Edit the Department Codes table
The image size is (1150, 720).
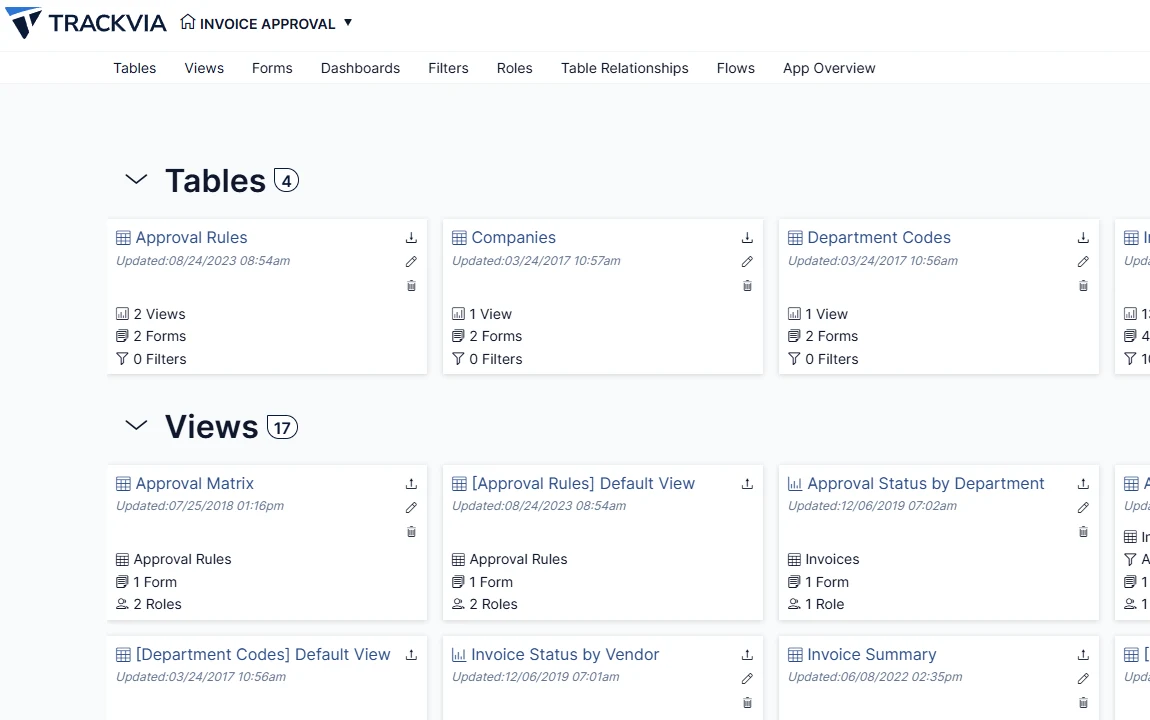click(x=1083, y=262)
